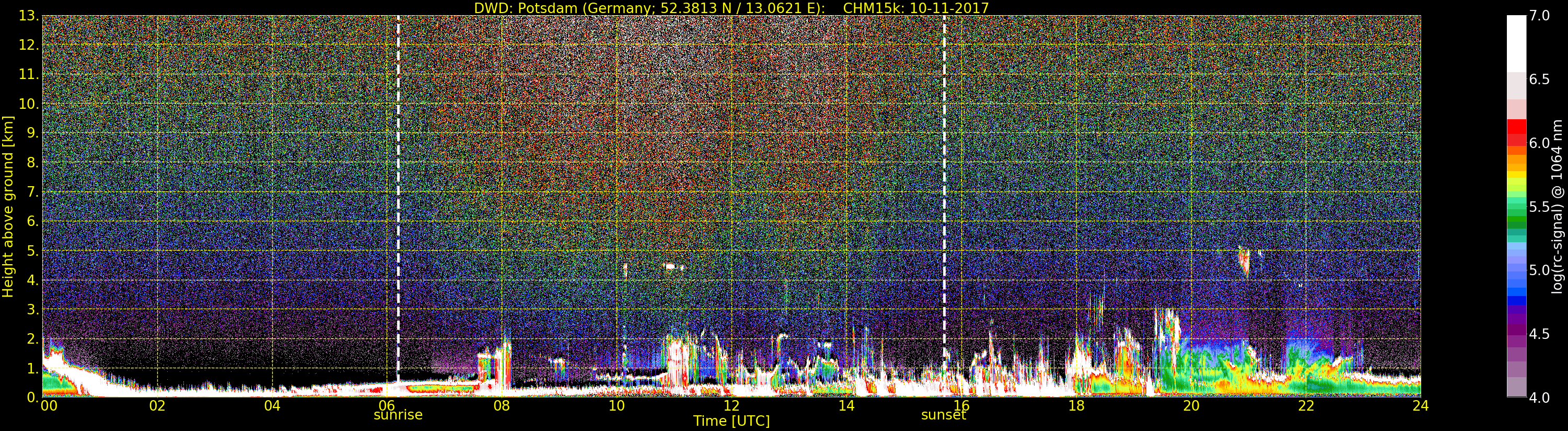Click the x-axis tick label '04'
1568x431 pixels.
272,405
